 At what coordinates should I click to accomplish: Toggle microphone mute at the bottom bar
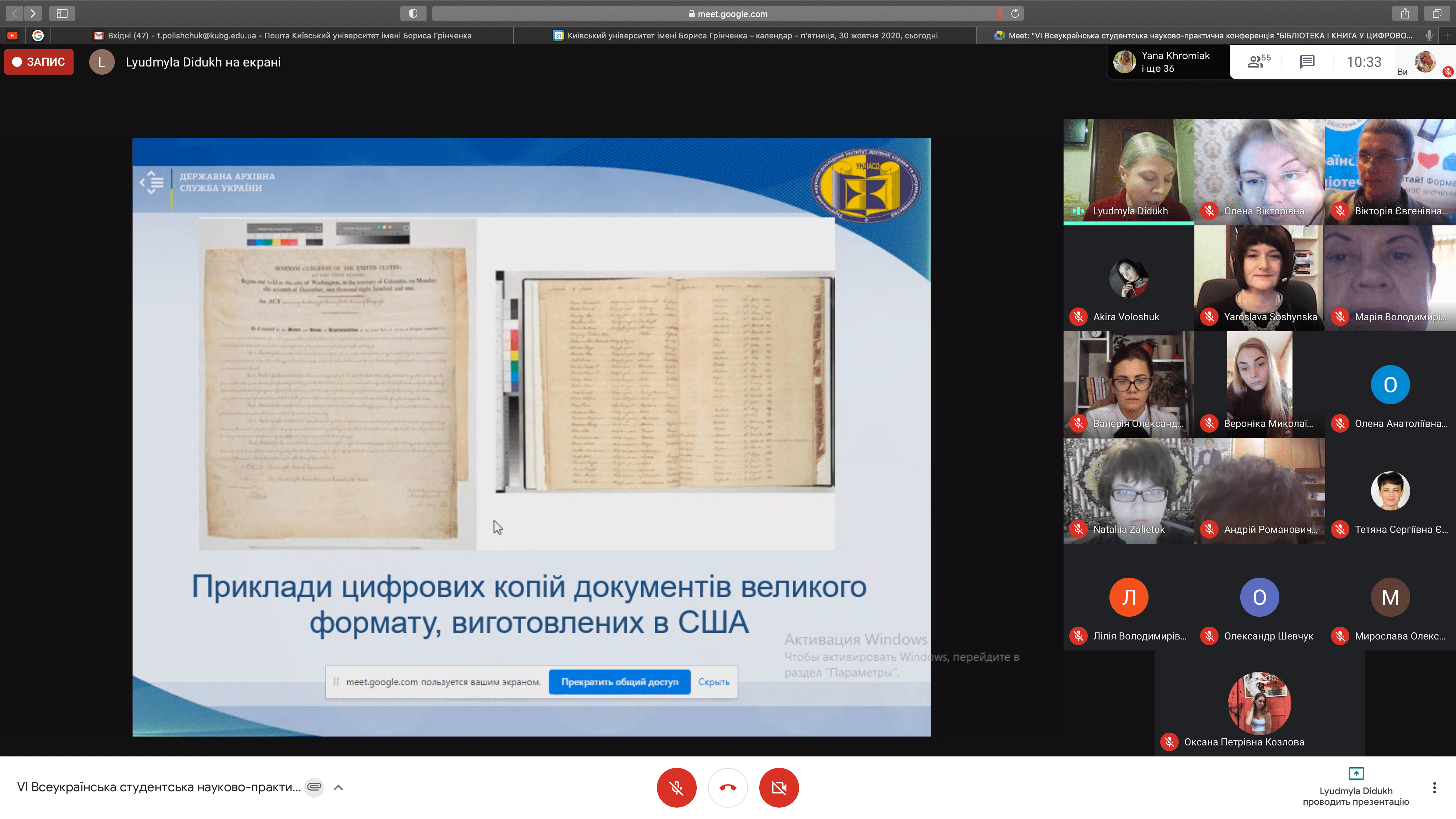coord(676,787)
